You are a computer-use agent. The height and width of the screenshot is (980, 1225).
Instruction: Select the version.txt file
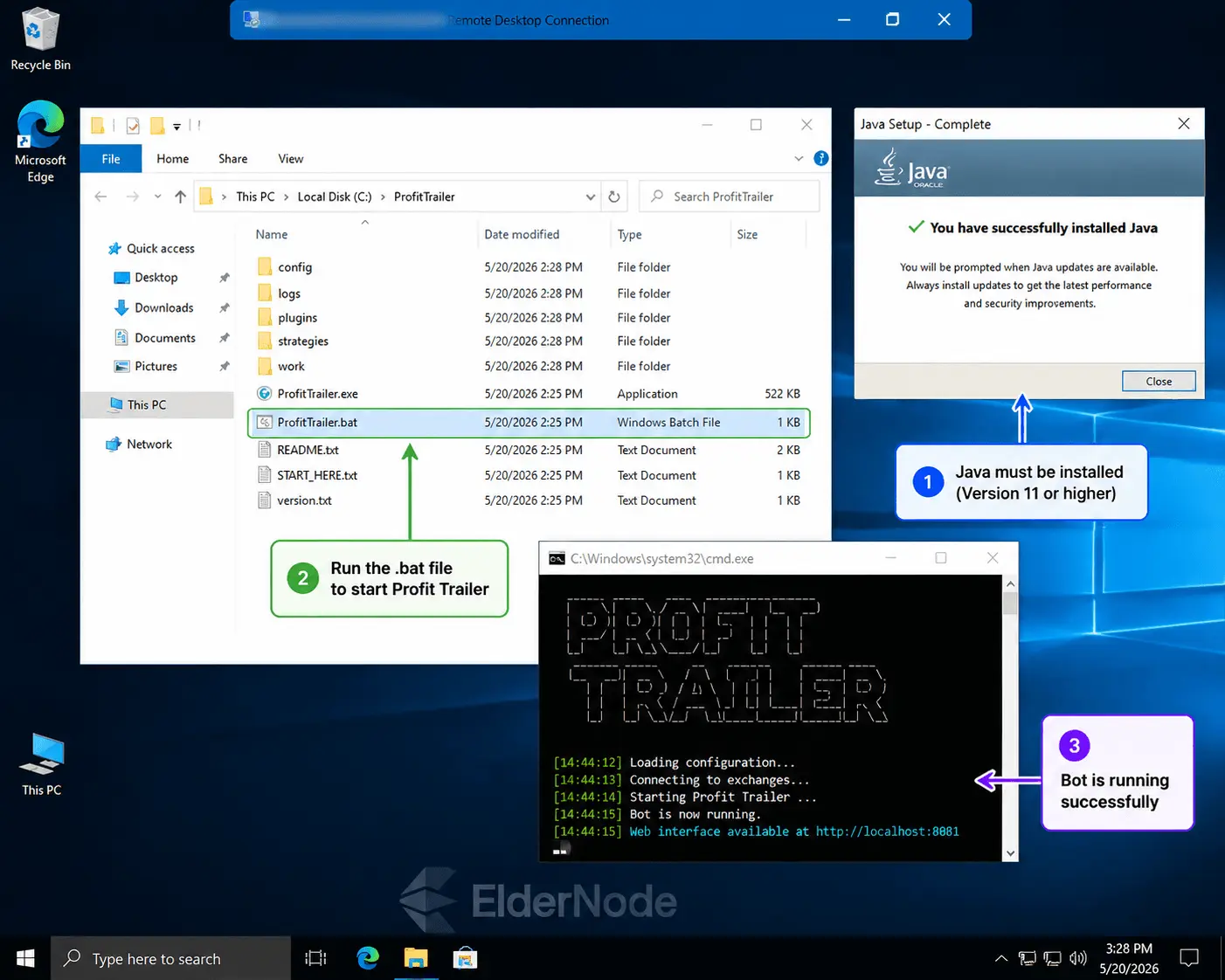(x=304, y=501)
